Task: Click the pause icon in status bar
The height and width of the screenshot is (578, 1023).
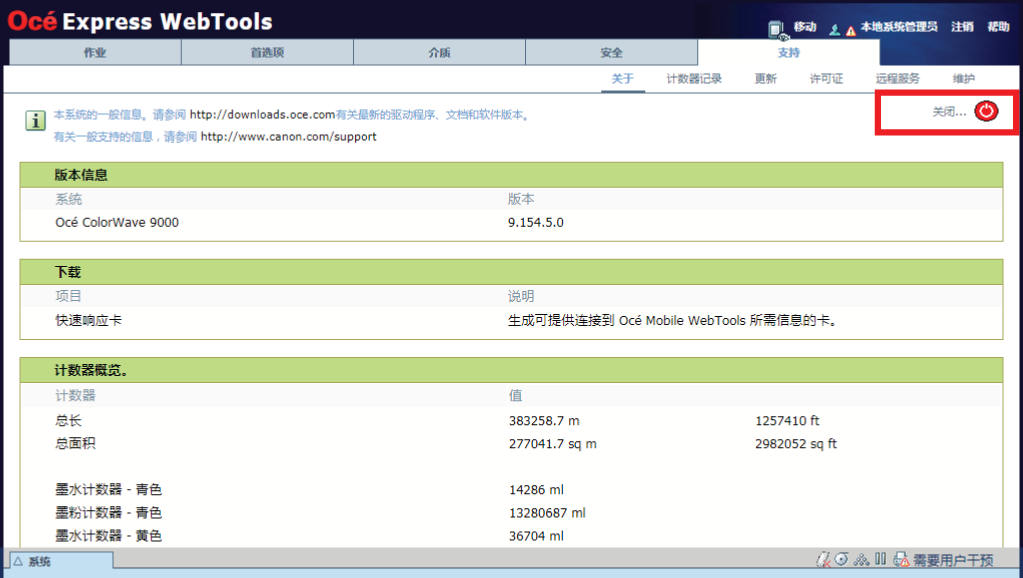Action: click(880, 559)
